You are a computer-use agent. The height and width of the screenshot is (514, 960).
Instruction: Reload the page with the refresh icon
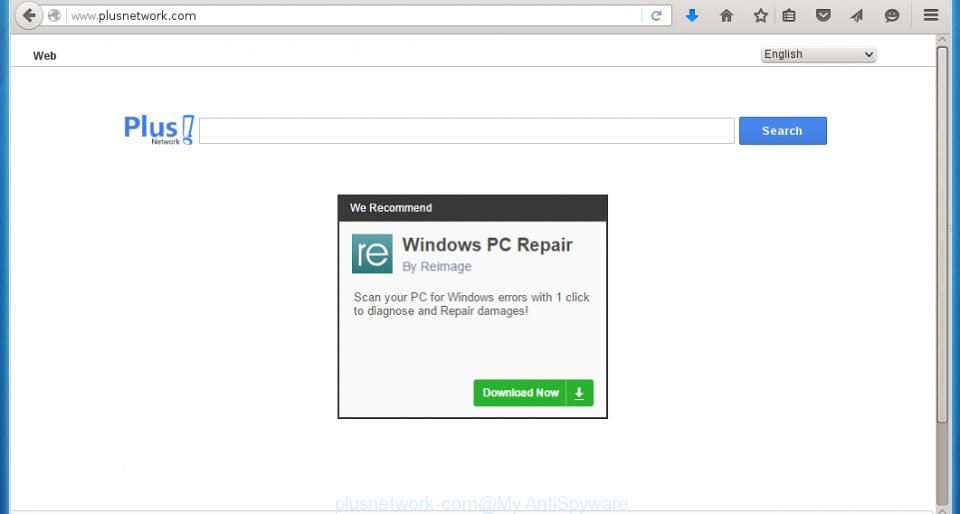(656, 16)
